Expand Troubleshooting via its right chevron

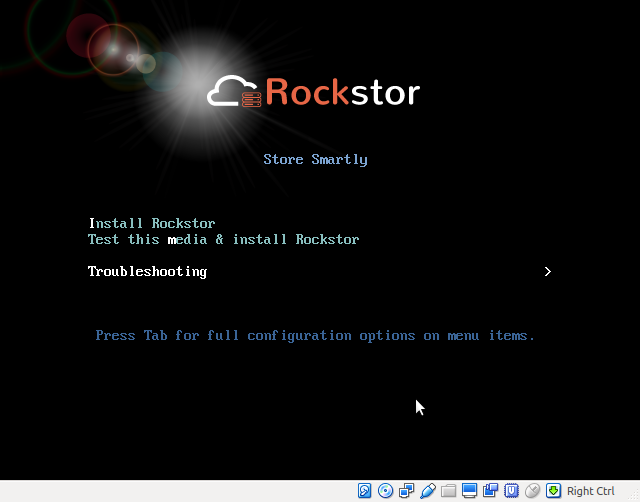[548, 271]
